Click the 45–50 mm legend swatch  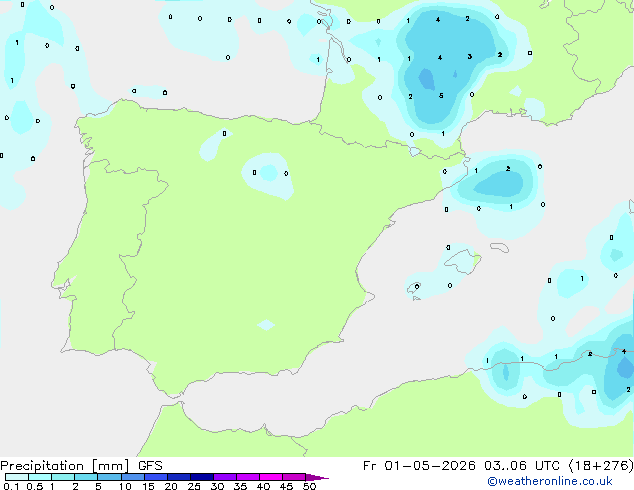294,477
